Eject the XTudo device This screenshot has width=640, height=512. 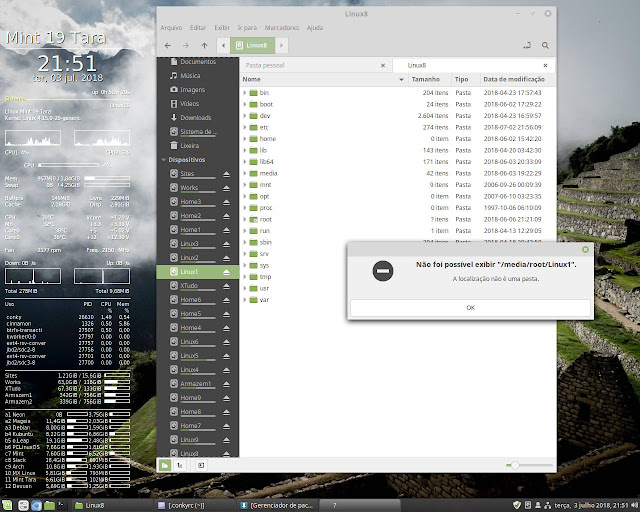click(227, 286)
